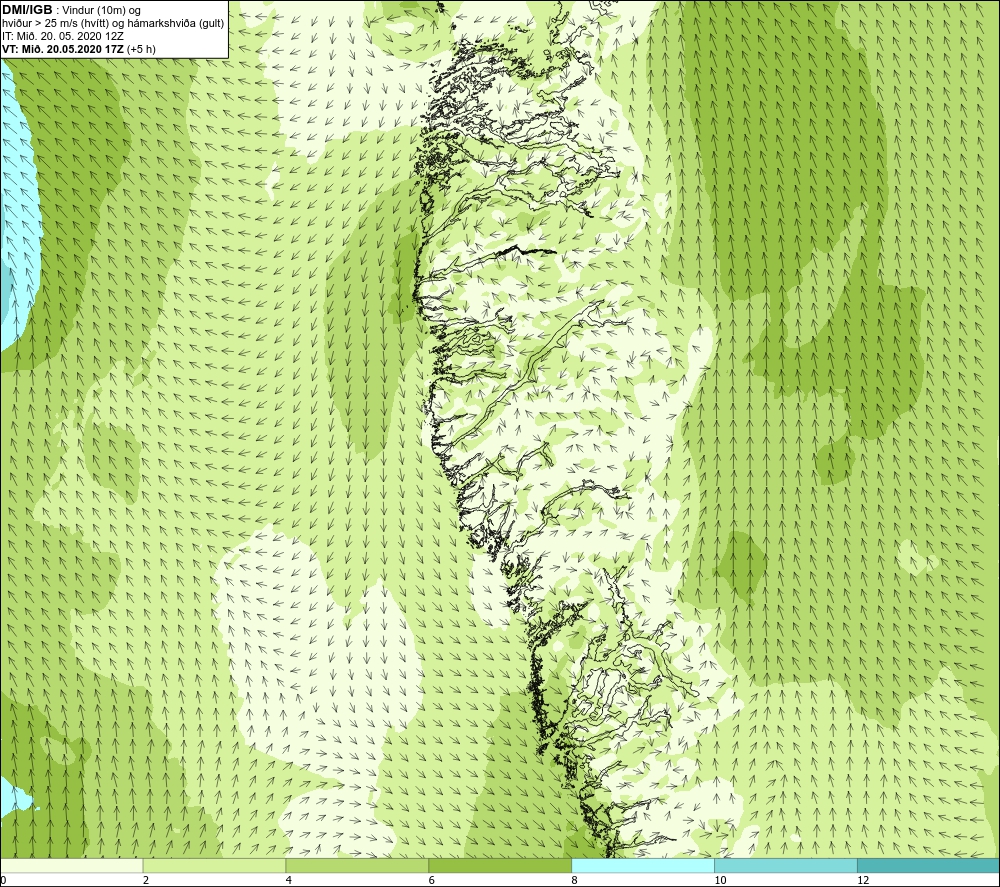Click the scale label '8'
This screenshot has height=887, width=1000.
[575, 881]
